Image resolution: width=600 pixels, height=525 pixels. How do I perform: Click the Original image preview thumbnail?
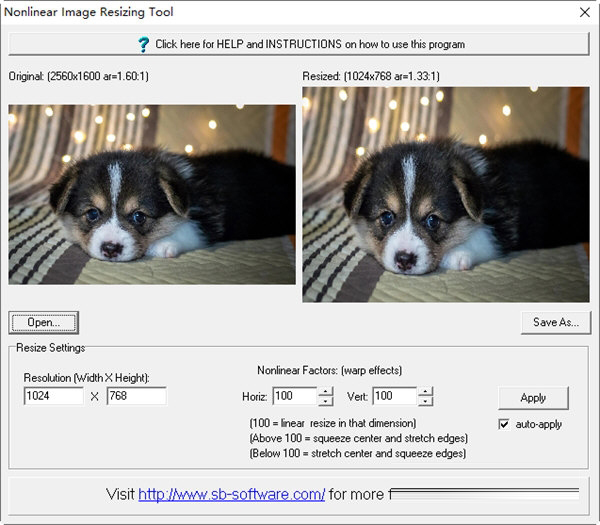[x=152, y=194]
